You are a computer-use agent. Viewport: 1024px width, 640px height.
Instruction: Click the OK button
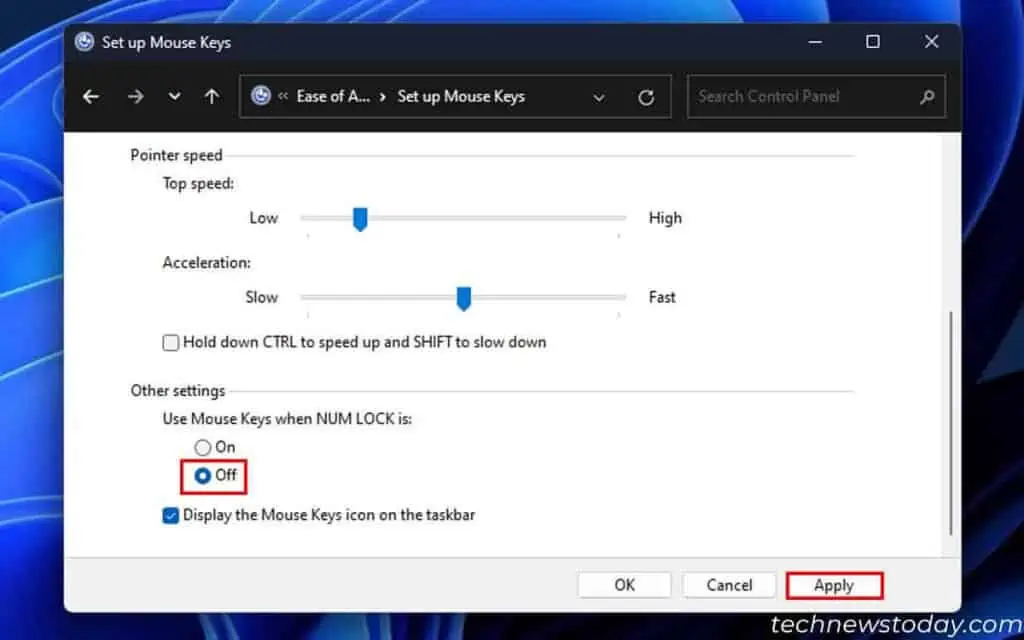624,585
